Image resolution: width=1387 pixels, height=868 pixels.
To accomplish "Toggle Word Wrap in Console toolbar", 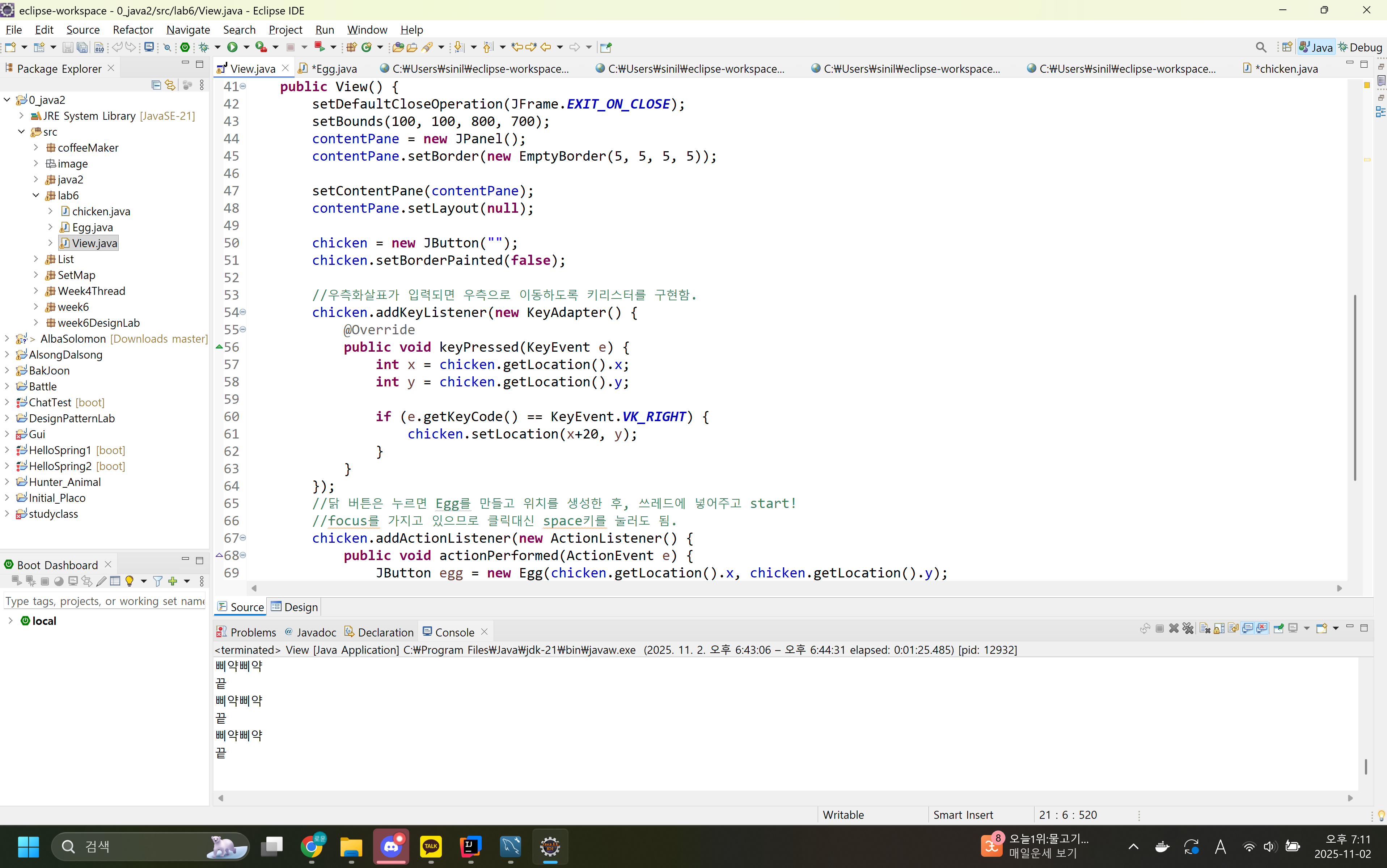I will tap(1233, 628).
